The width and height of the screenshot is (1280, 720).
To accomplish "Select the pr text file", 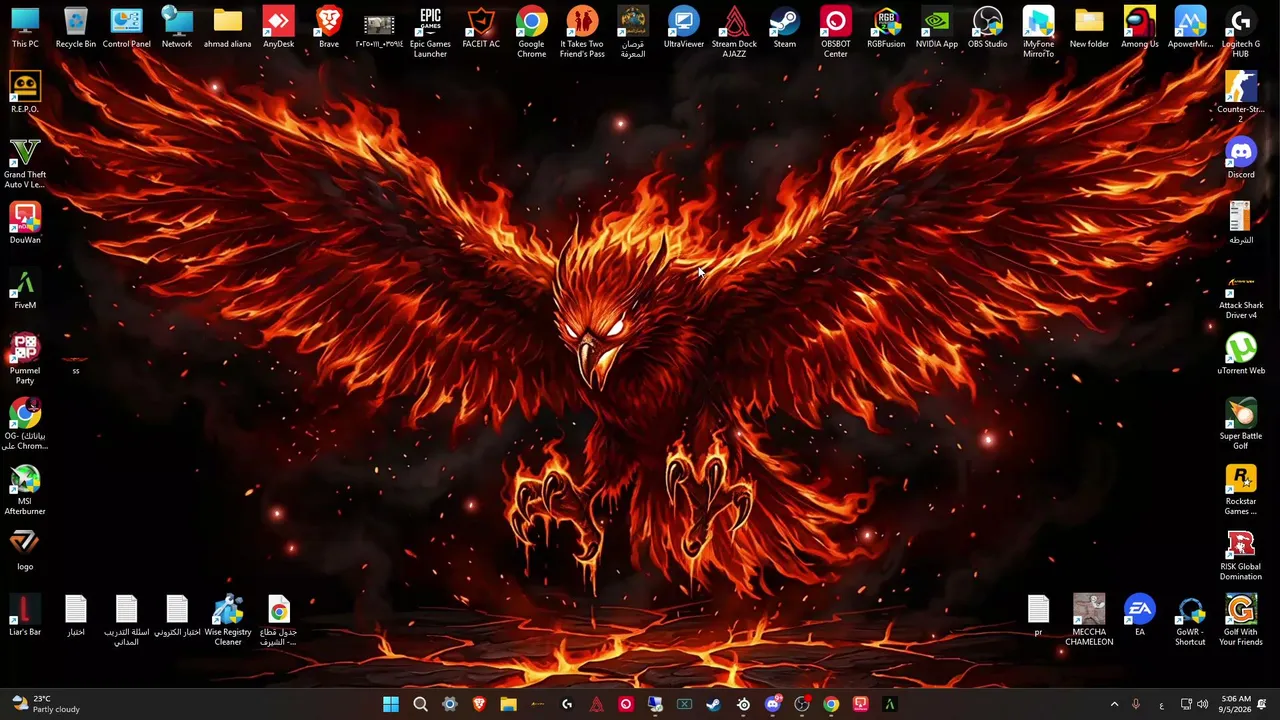I will pos(1038,616).
